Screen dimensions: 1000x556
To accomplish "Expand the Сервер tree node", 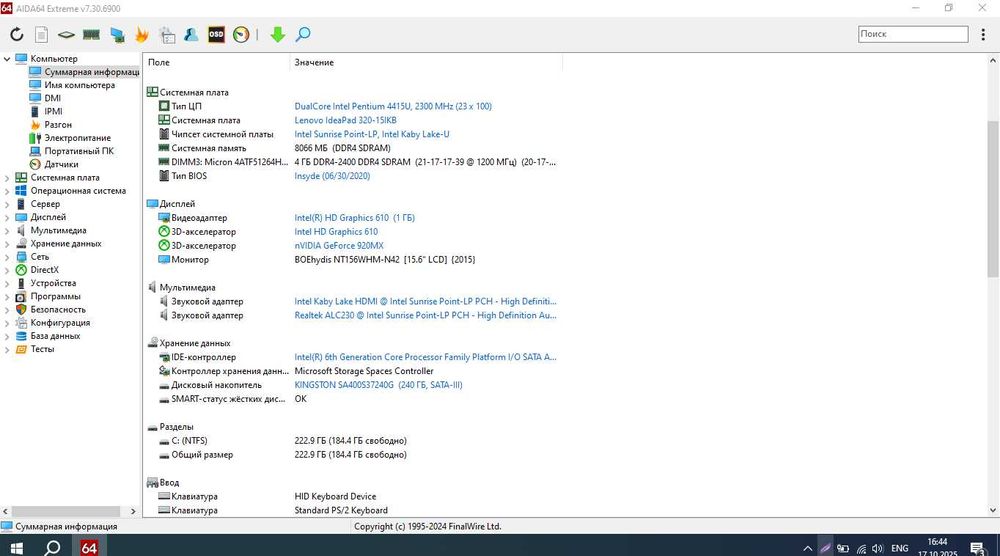I will point(7,204).
